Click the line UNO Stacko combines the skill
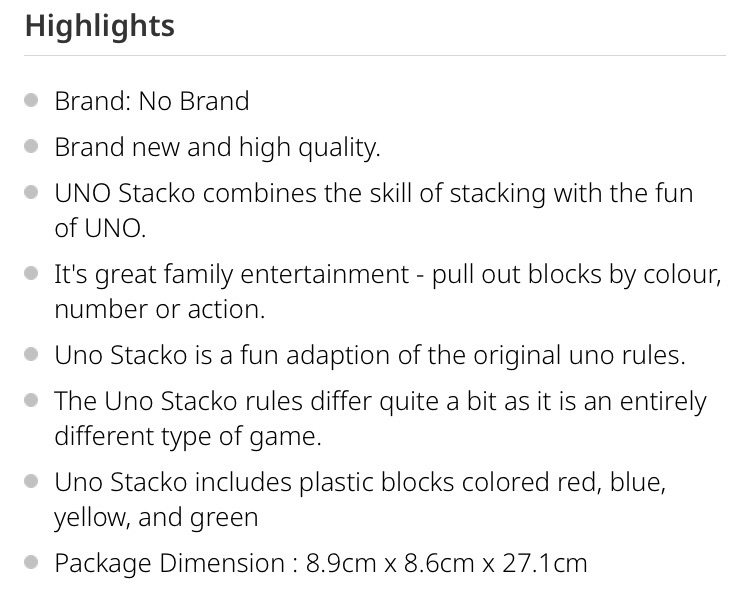750x612 pixels. 374,194
